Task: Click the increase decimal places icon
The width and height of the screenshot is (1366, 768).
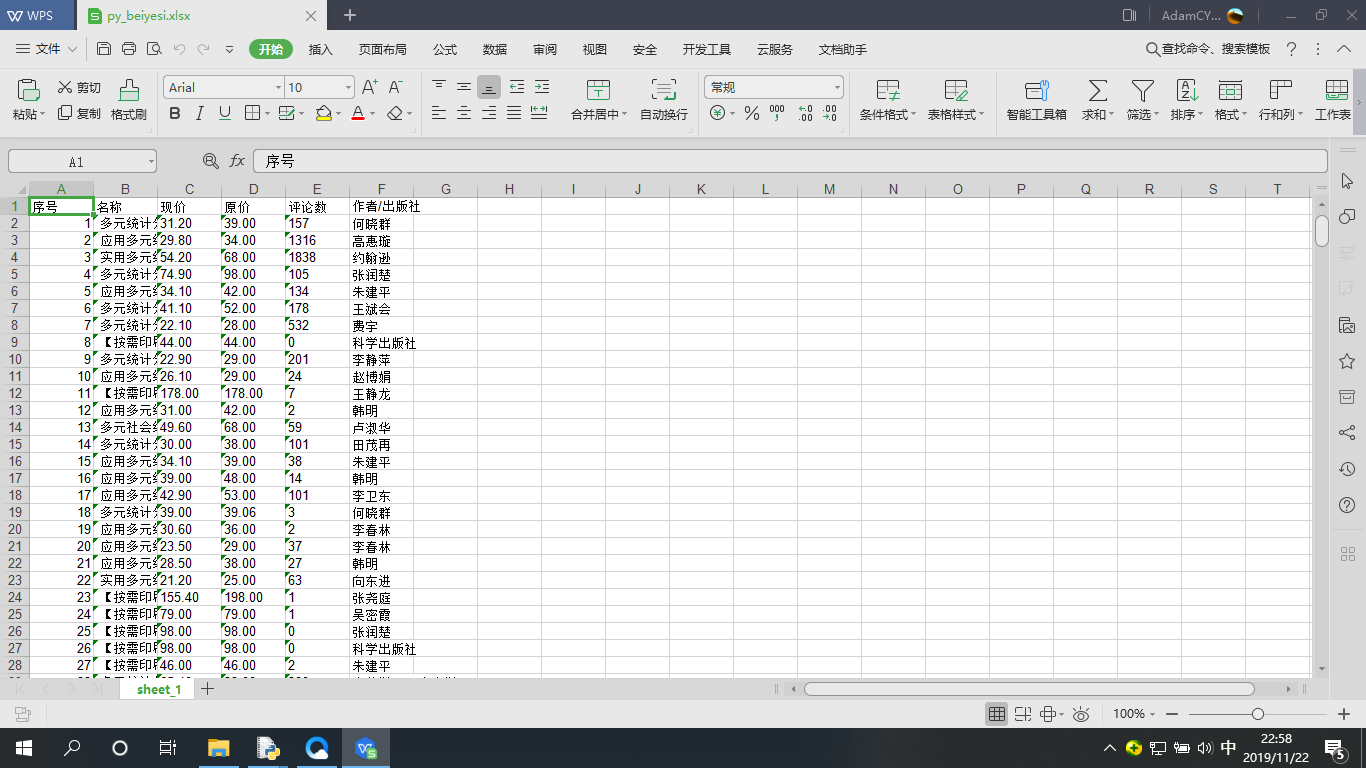Action: click(804, 114)
